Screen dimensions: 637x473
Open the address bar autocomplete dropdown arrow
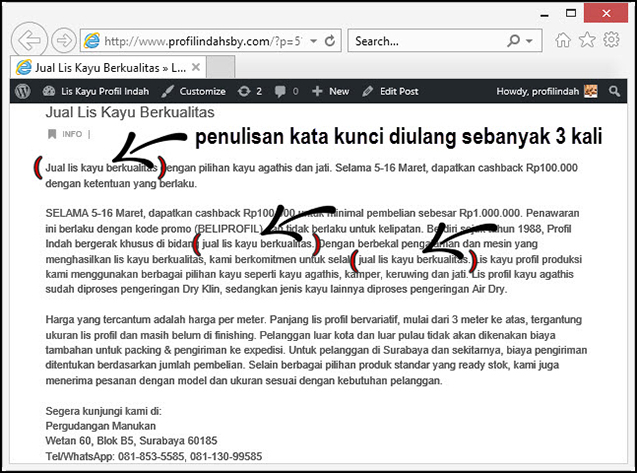[314, 41]
